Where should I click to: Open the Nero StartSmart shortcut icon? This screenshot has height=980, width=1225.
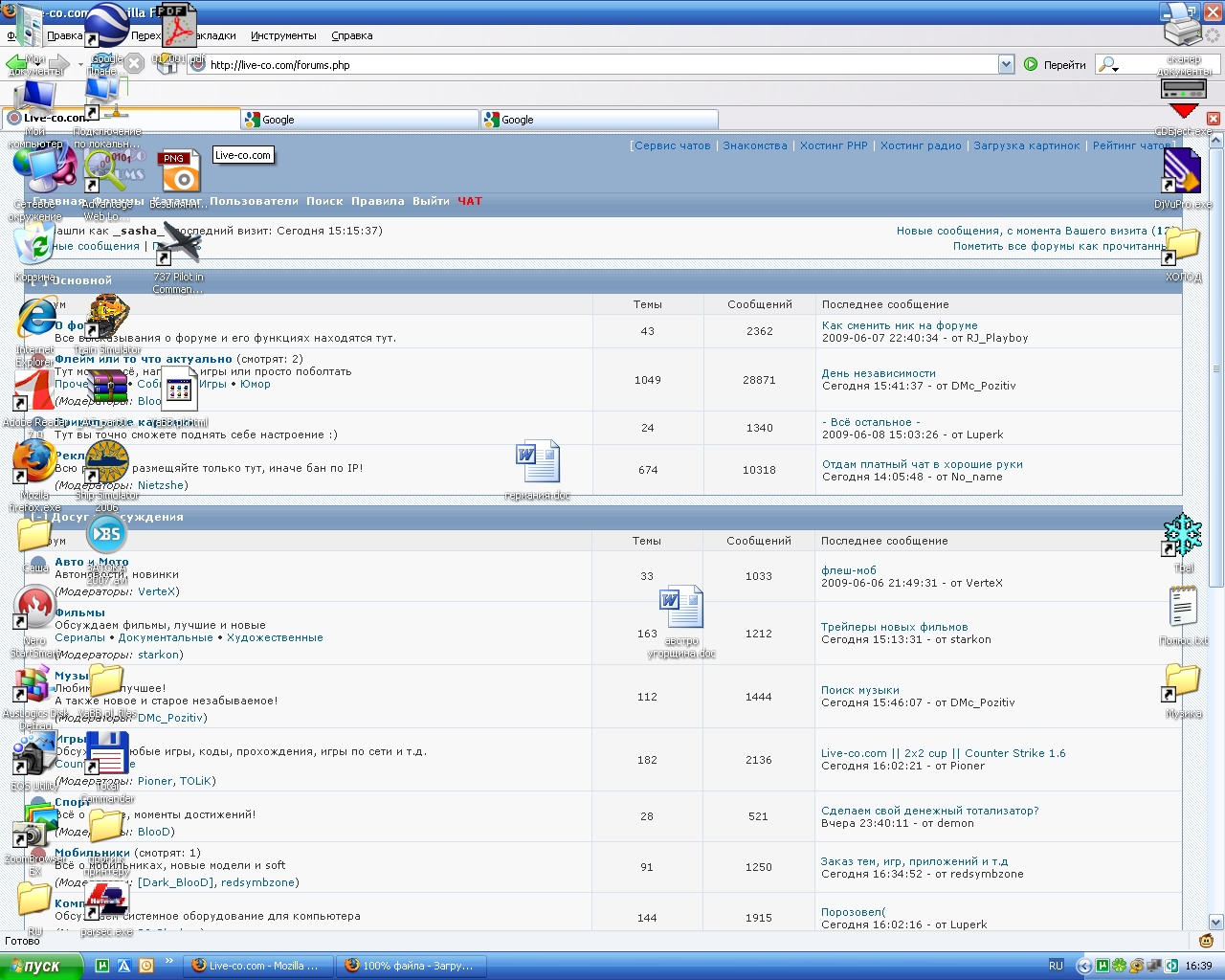click(x=34, y=608)
